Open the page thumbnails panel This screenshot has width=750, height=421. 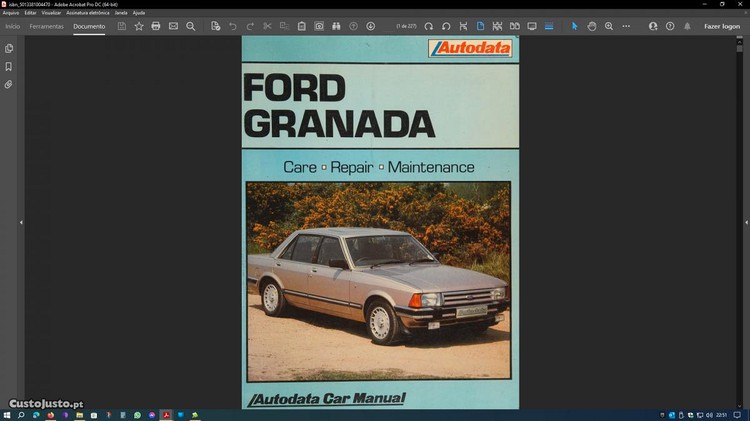tap(9, 48)
